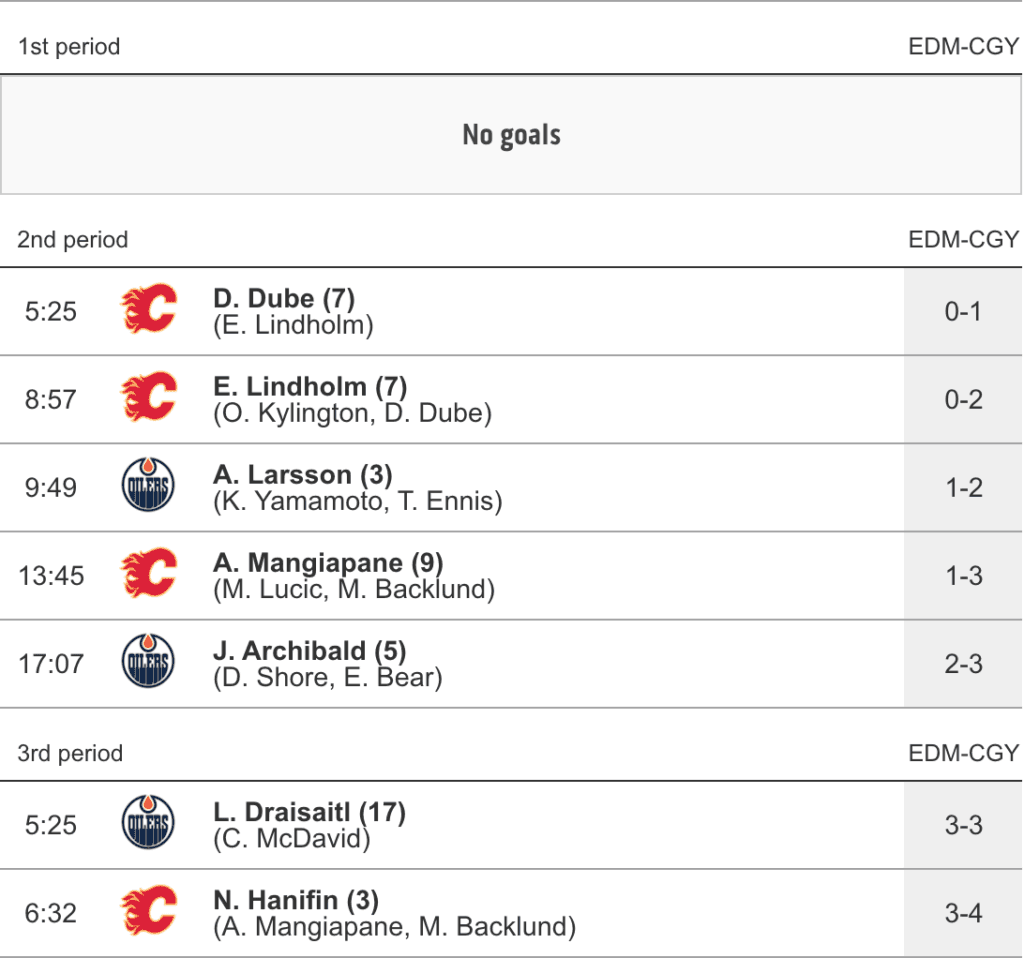Click the 3-4 score cell
Viewport: 1024px width, 958px height.
point(963,913)
